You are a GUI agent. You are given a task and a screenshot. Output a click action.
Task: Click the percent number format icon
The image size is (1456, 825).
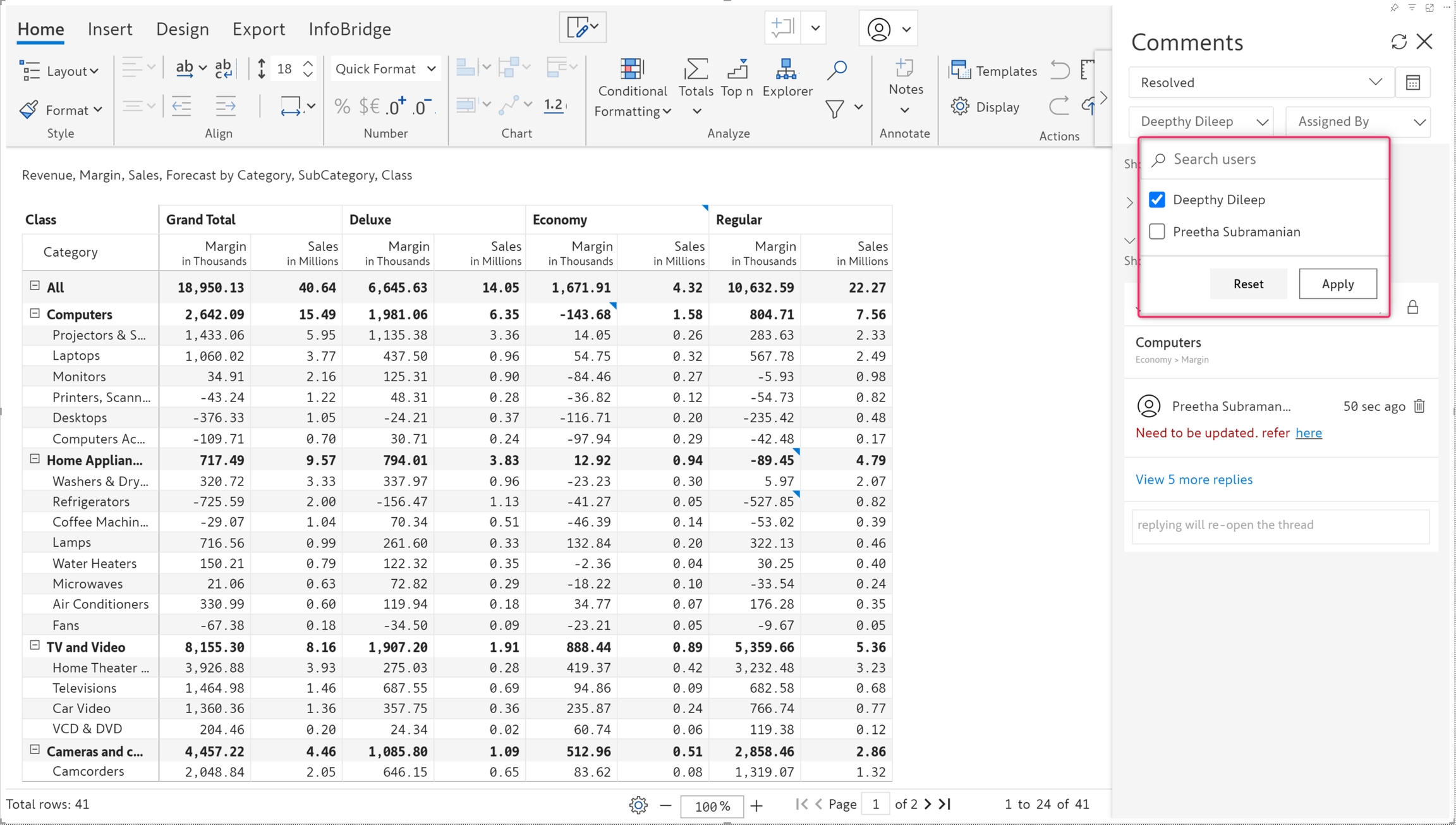click(x=342, y=106)
